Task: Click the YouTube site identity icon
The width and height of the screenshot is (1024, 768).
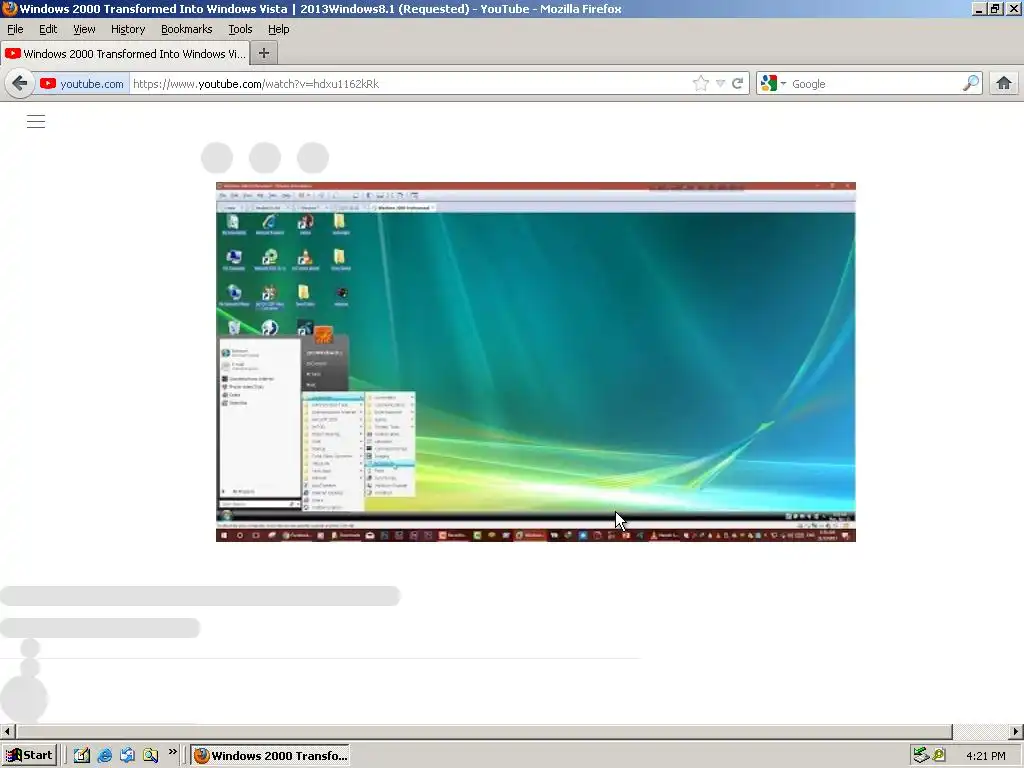Action: pyautogui.click(x=48, y=84)
